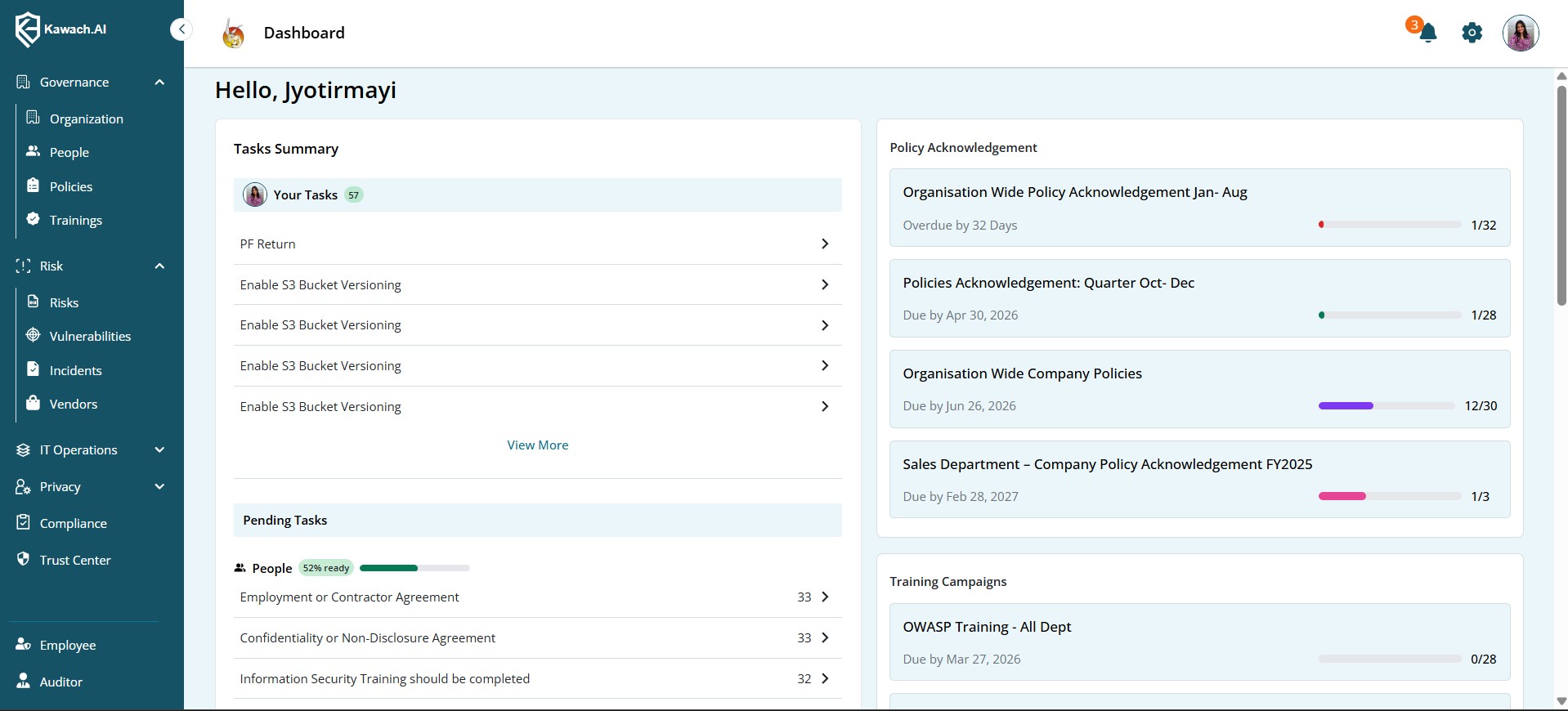Open the Trust Center section
Image resolution: width=1568 pixels, height=711 pixels.
(74, 560)
